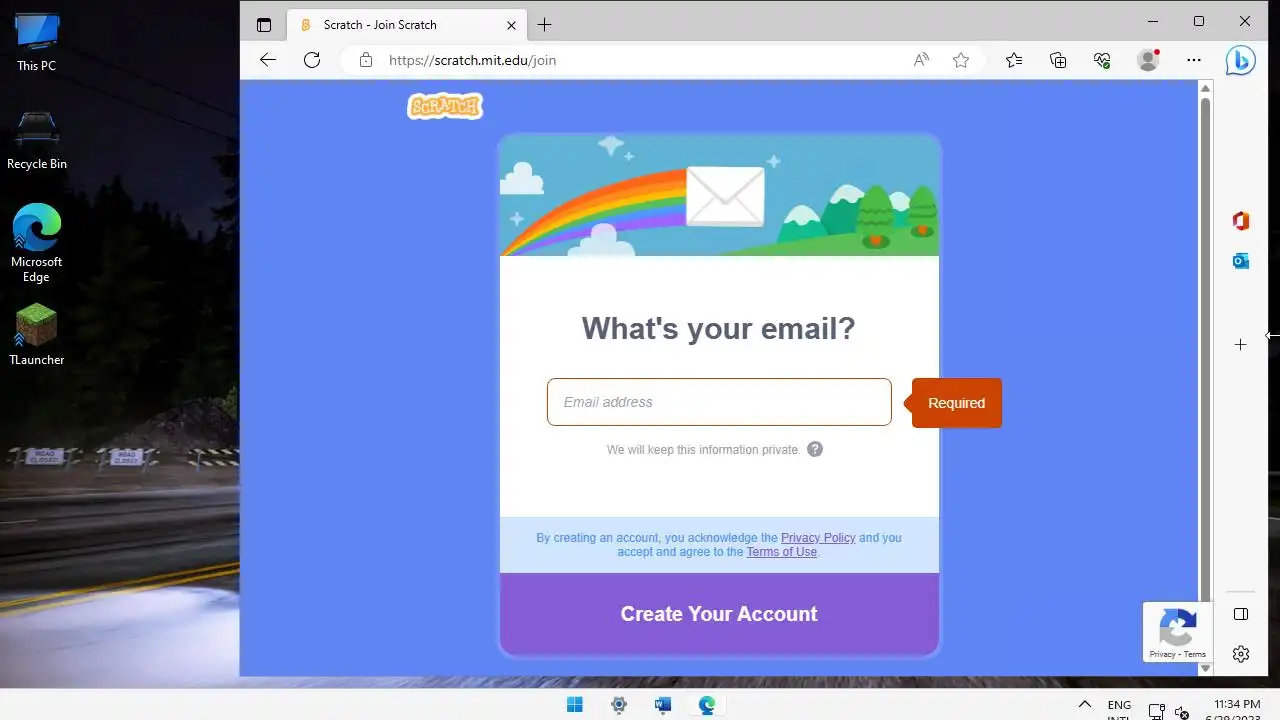Add this page to favorites star

coord(961,60)
